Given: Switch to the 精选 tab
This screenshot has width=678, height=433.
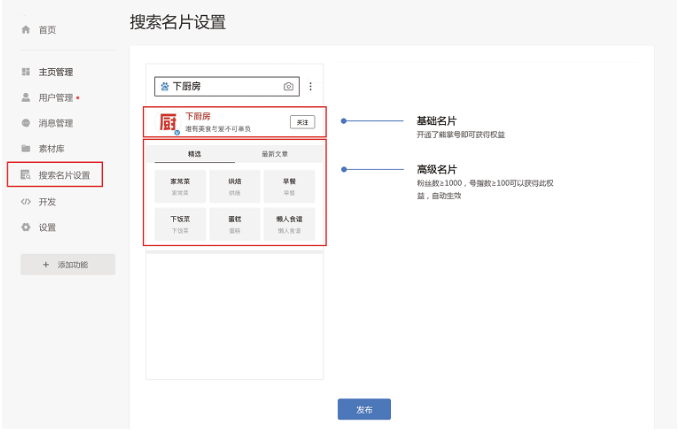Looking at the screenshot, I should point(195,154).
